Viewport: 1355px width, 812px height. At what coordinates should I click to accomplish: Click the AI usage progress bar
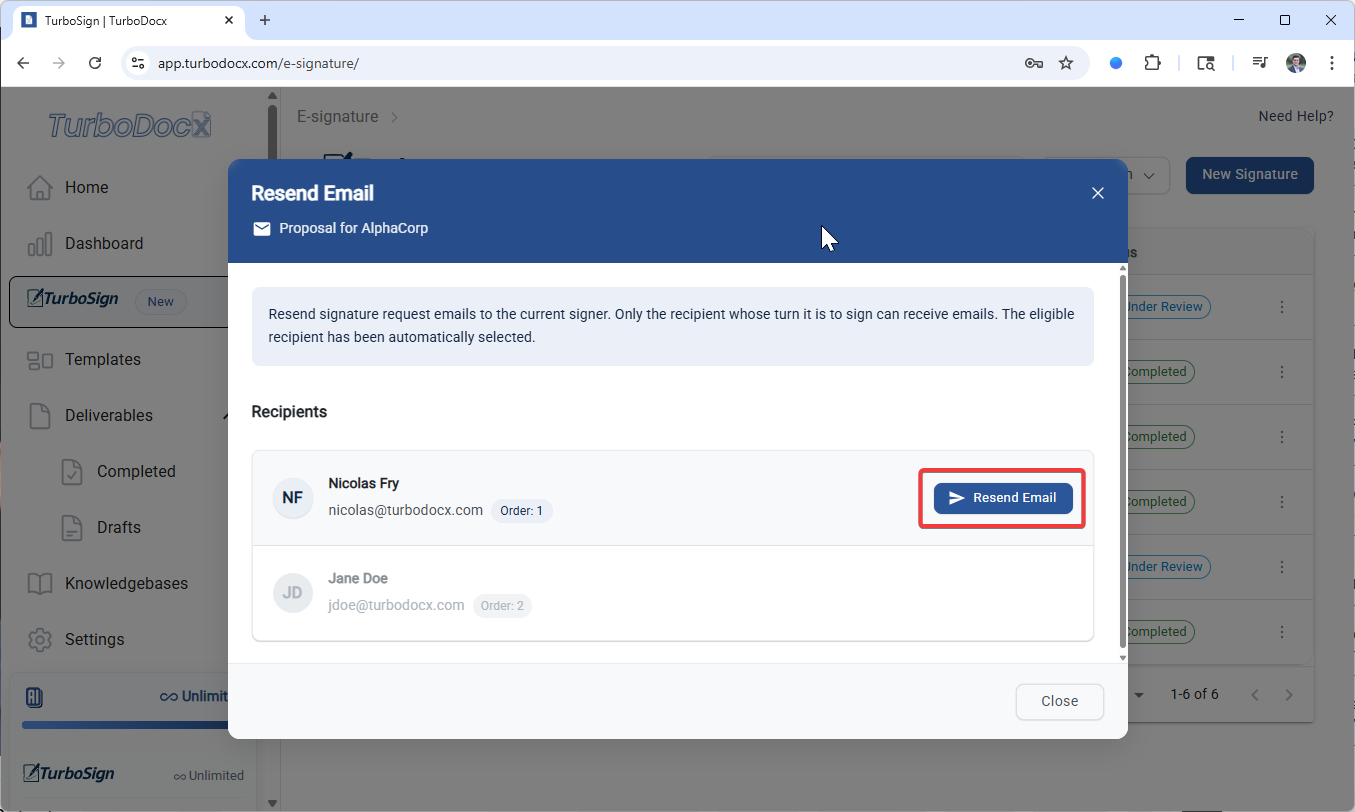pos(125,725)
